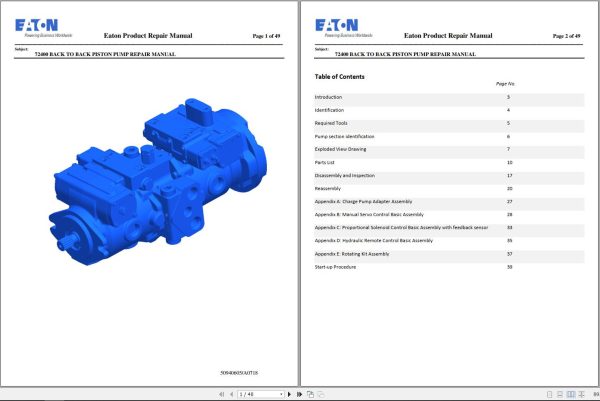Open the page number dropdown arrow
The image size is (600, 401).
281,394
